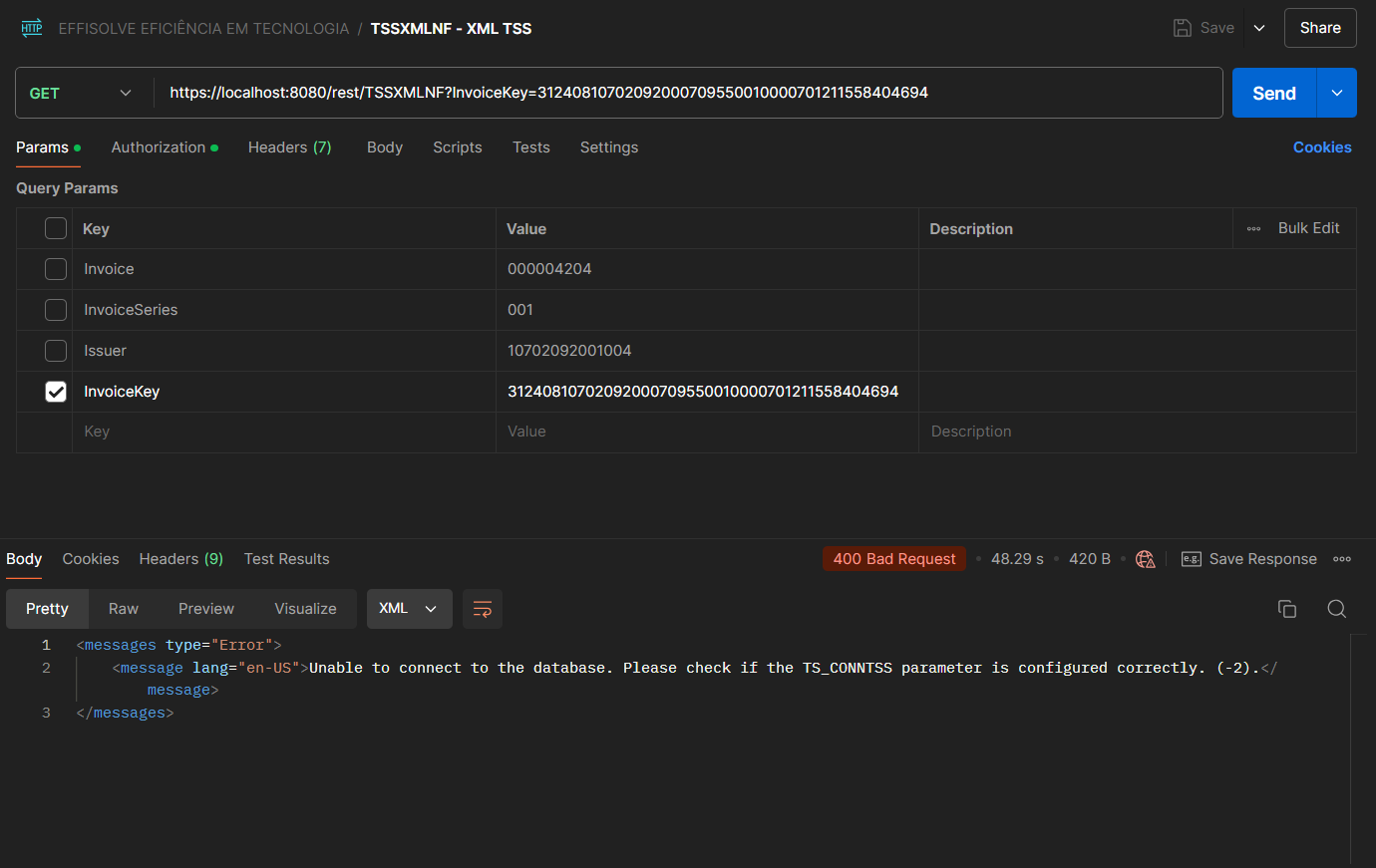Click the Save floppy disk icon
This screenshot has height=868, width=1376.
(x=1183, y=28)
